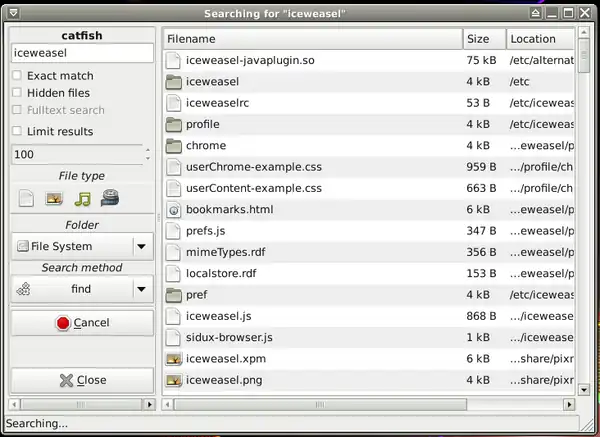
Task: Sort results by Filename column header
Action: pos(311,39)
